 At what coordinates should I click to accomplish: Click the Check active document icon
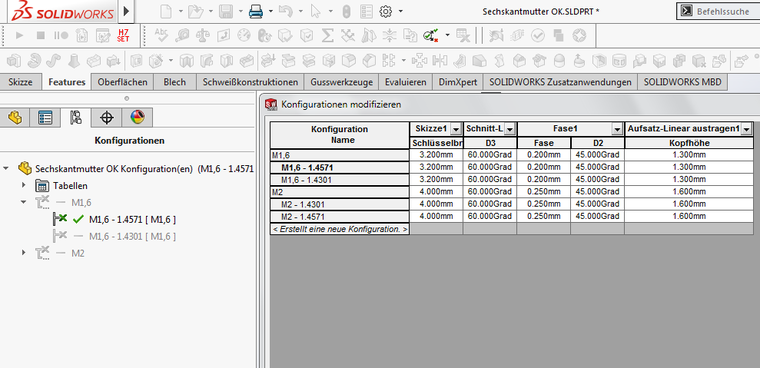click(430, 35)
